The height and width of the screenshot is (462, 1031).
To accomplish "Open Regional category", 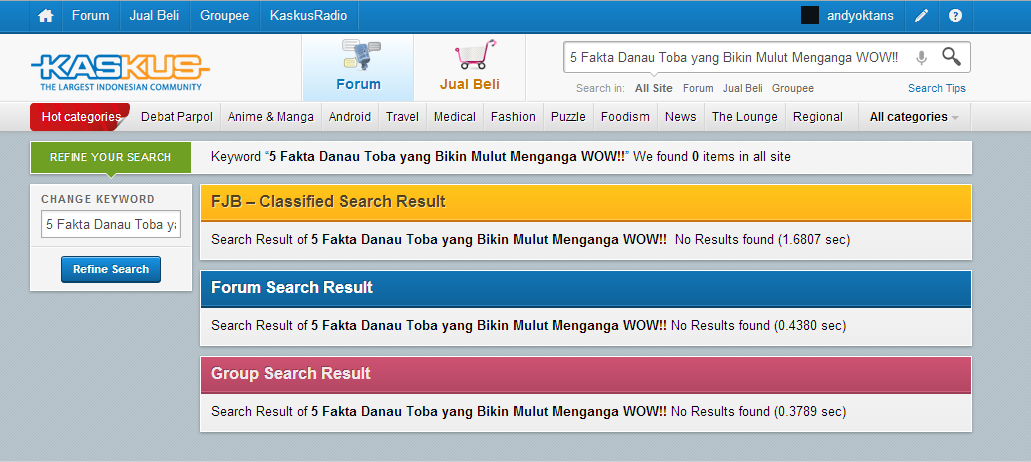I will pos(817,117).
